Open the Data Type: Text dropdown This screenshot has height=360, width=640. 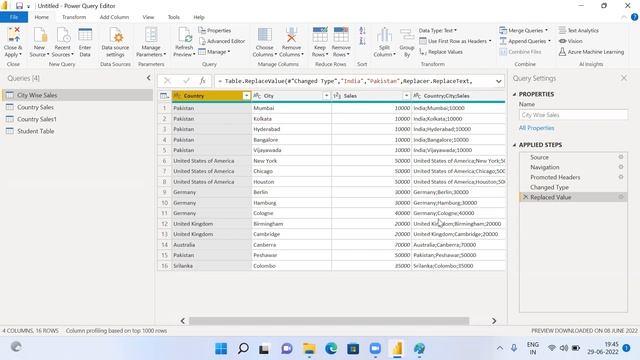pyautogui.click(x=438, y=31)
